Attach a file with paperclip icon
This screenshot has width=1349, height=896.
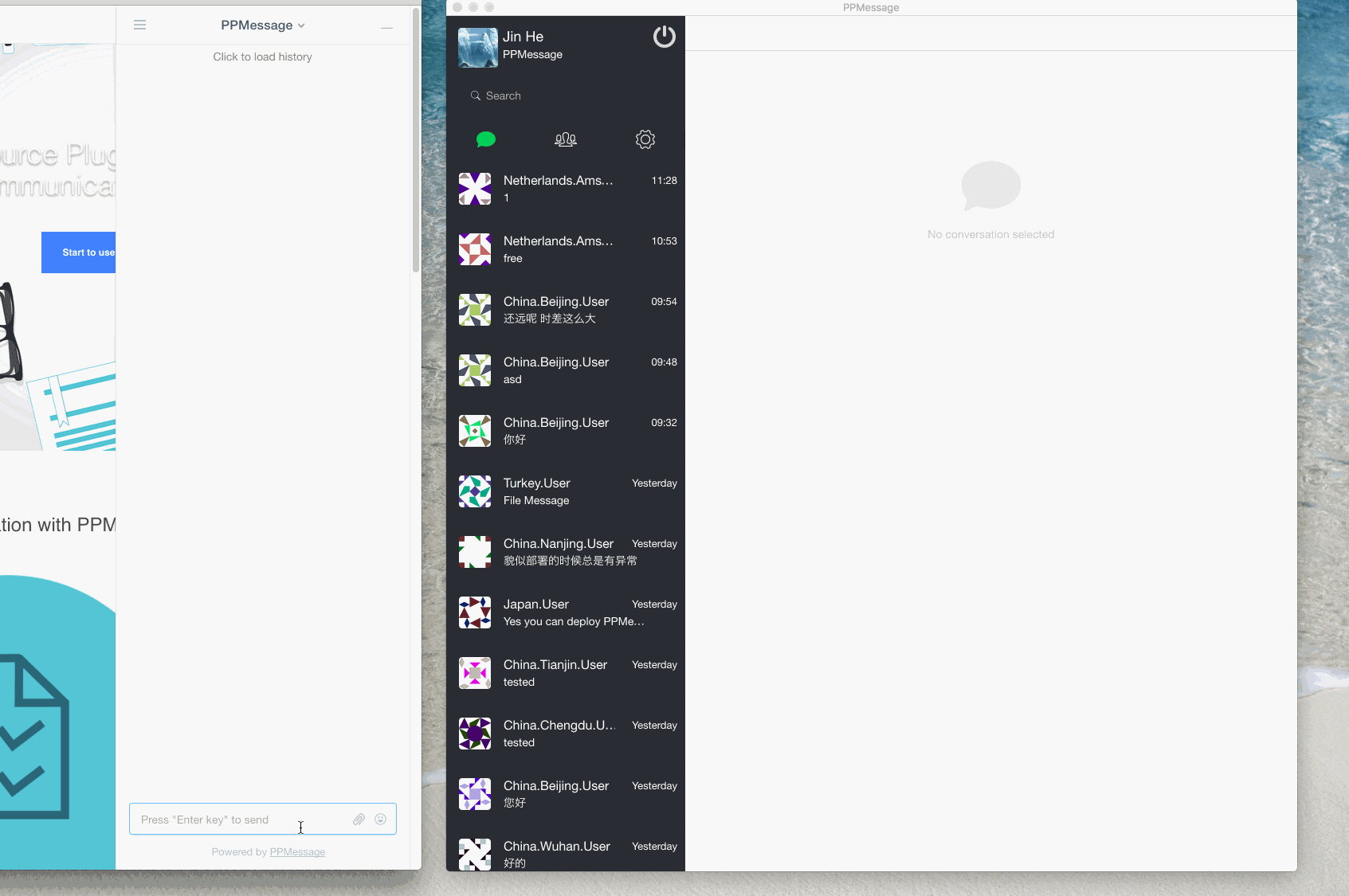click(359, 819)
